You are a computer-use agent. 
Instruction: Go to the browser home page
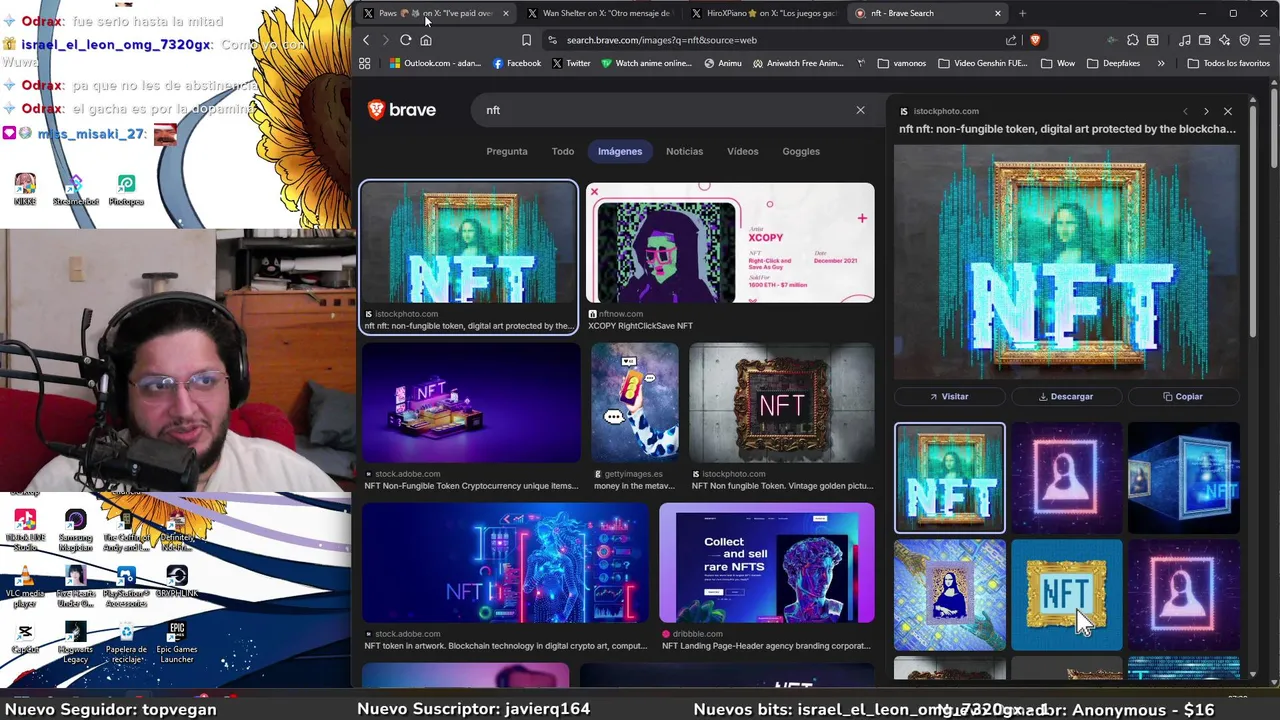click(426, 40)
